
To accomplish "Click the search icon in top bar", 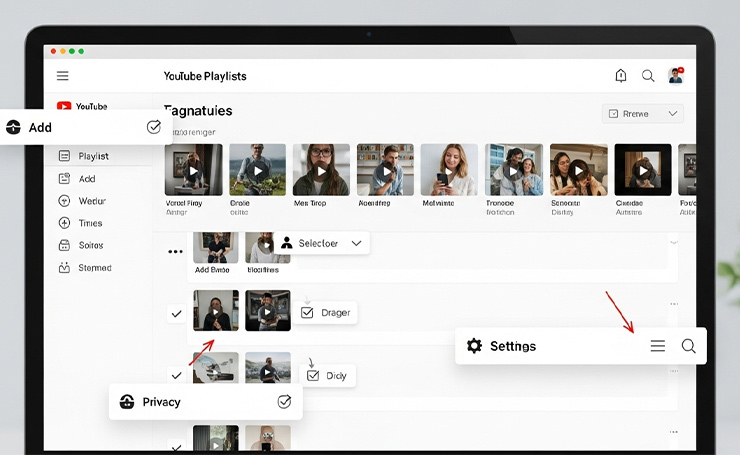I will click(648, 76).
